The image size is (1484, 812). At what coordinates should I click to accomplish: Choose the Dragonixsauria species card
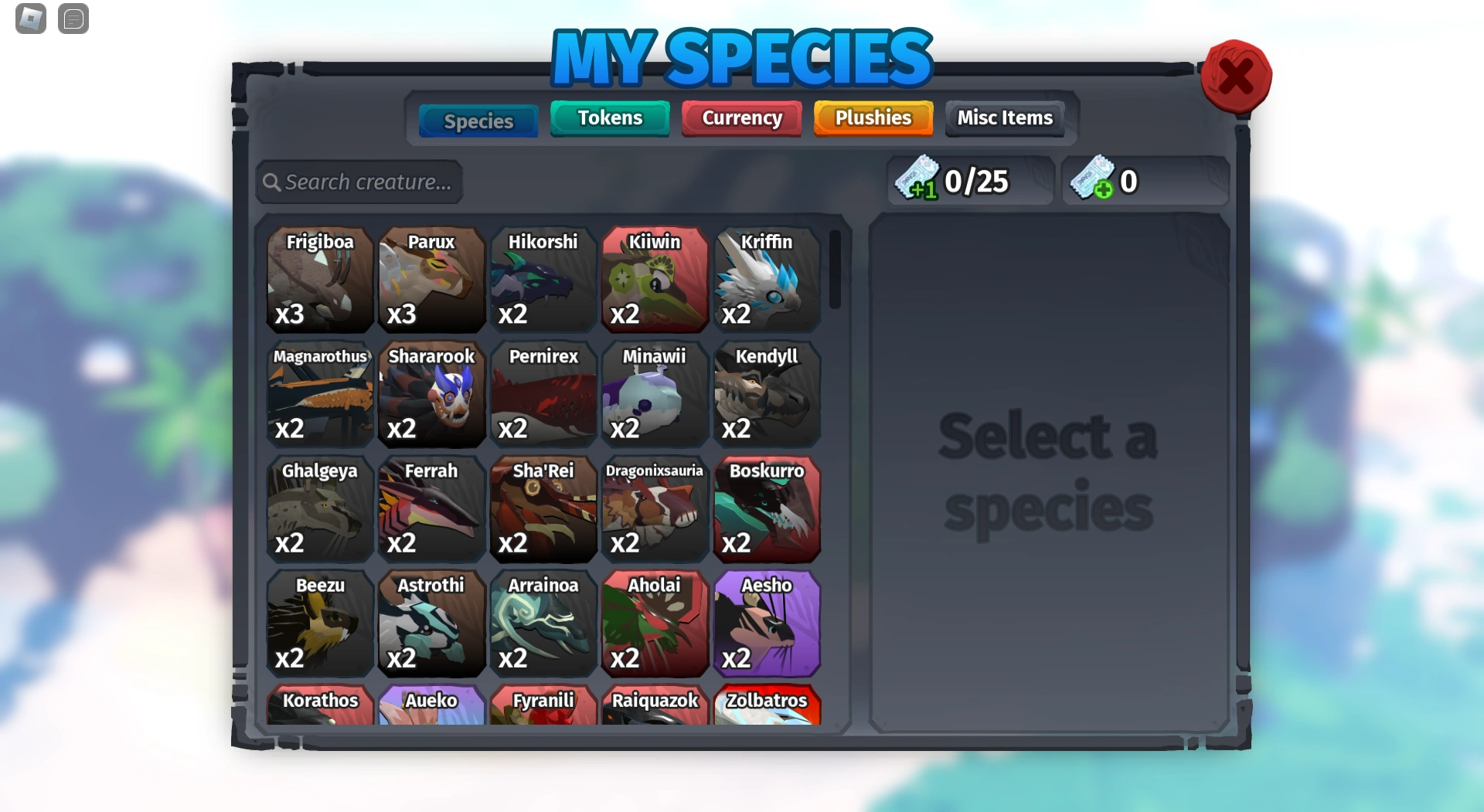[655, 509]
